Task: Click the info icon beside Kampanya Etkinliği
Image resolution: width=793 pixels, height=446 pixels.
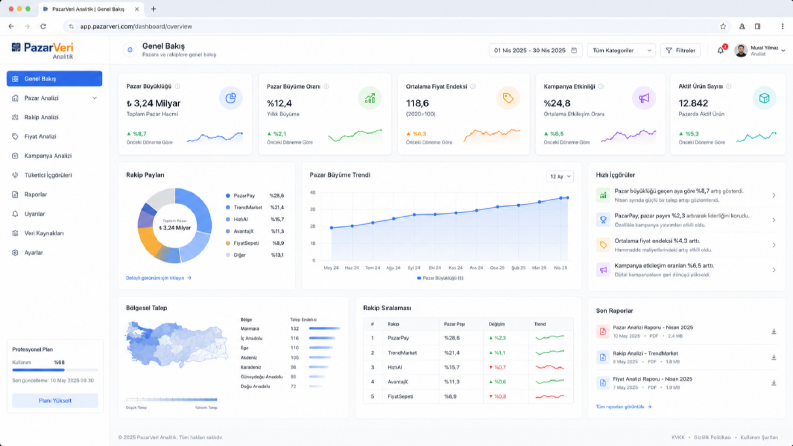Action: pyautogui.click(x=601, y=86)
